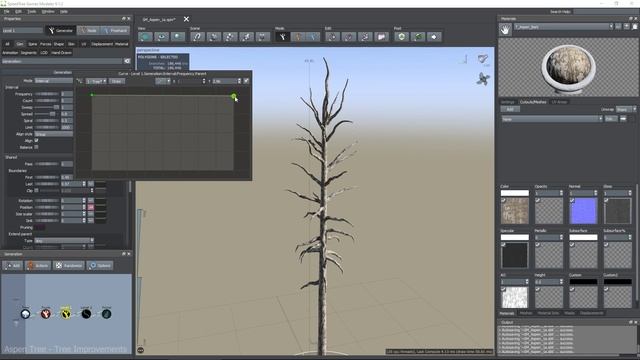Screen dimensions: 640x360
Task: Toggle the Opacity map checkbox
Action: coord(538,200)
